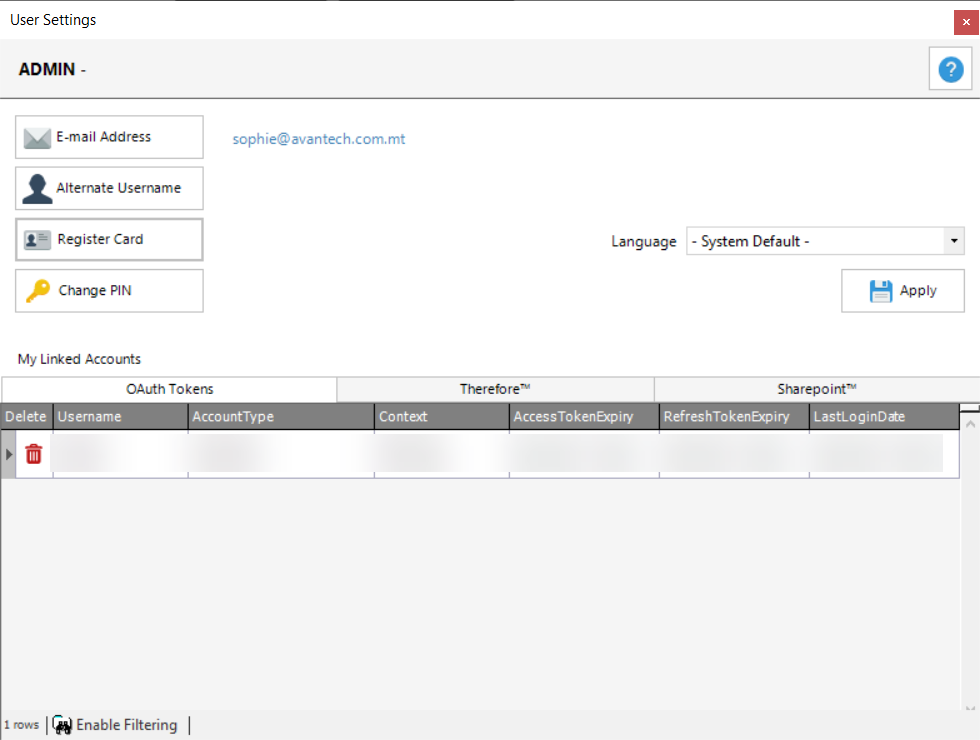Click the red trash delete icon

tap(34, 454)
